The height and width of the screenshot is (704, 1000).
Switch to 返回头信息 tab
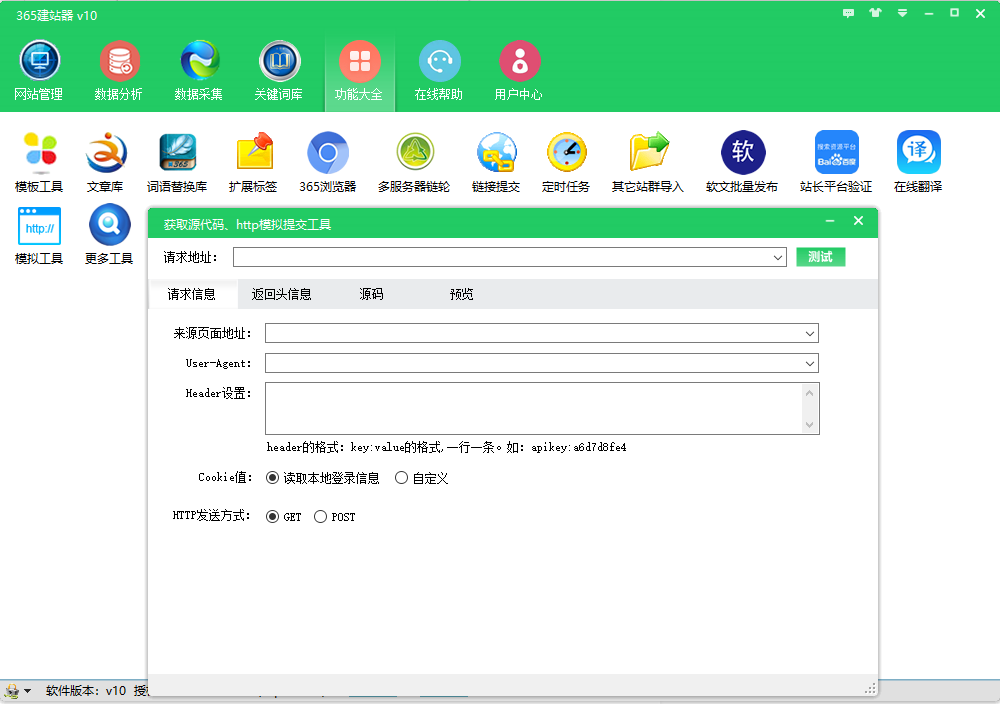[281, 295]
